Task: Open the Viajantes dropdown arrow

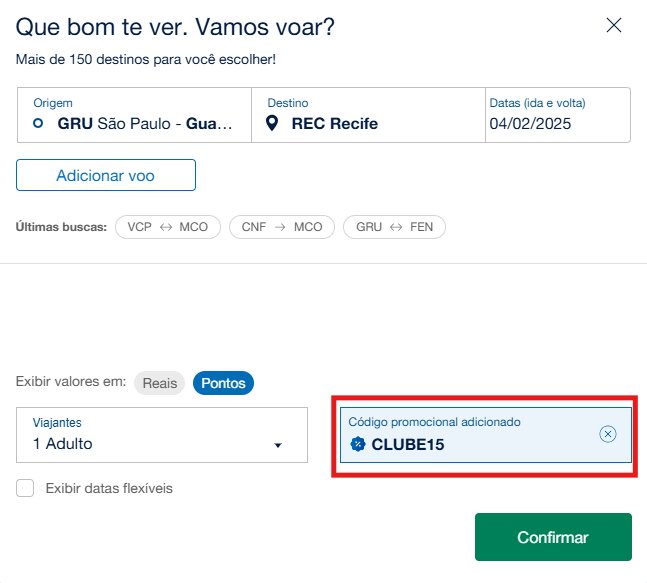Action: click(x=278, y=445)
